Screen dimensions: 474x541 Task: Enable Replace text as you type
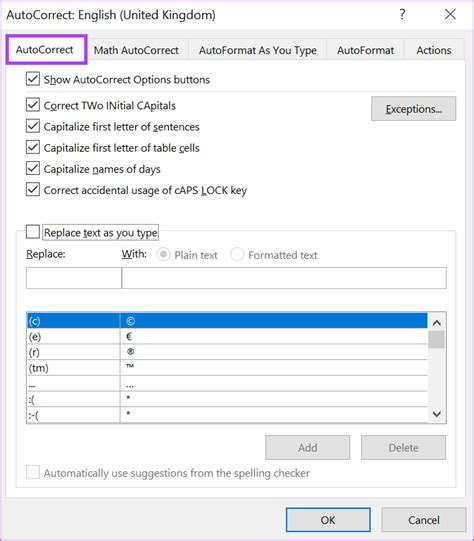click(33, 232)
